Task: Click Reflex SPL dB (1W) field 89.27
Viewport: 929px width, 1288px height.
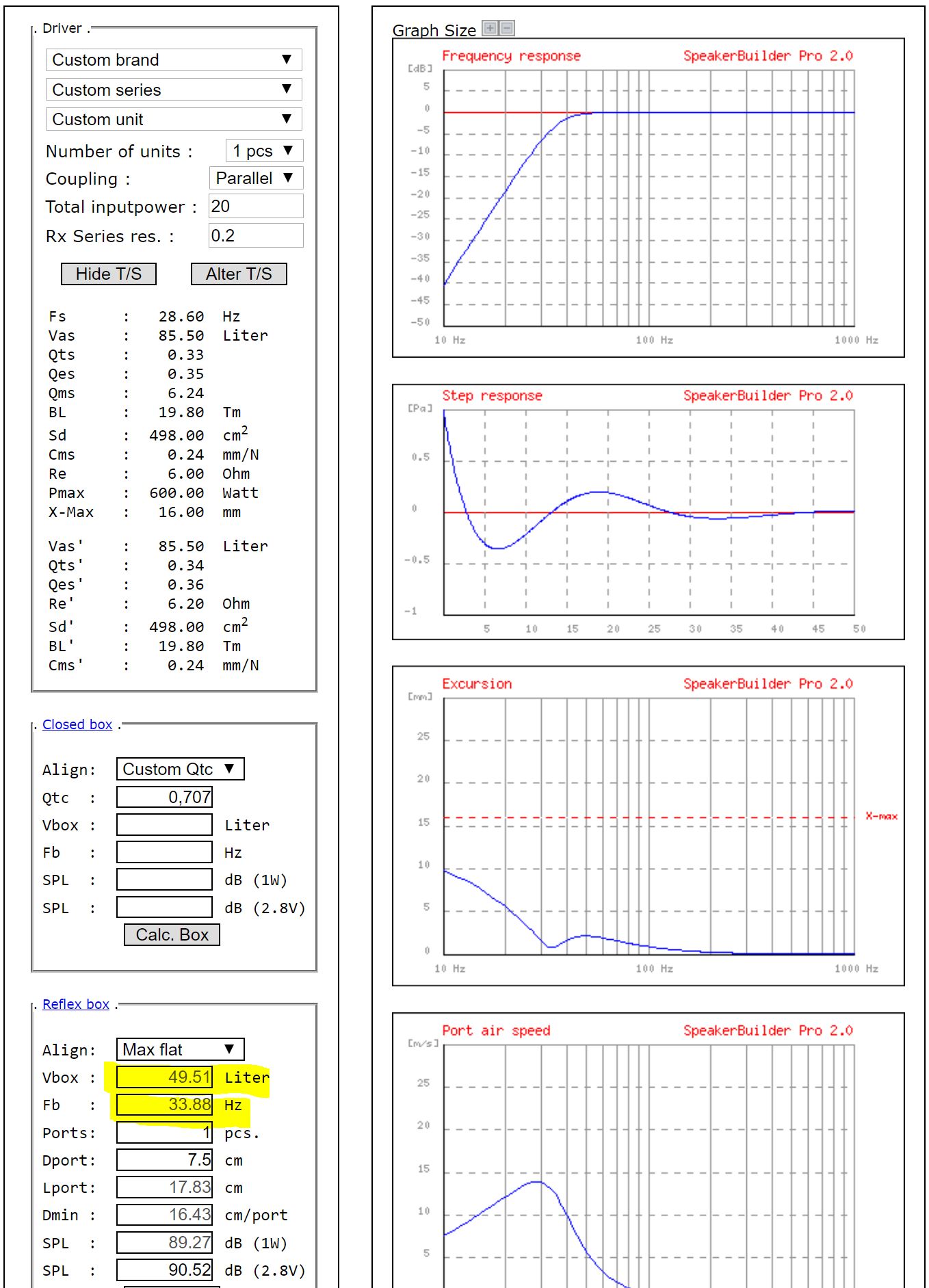Action: pyautogui.click(x=164, y=1242)
